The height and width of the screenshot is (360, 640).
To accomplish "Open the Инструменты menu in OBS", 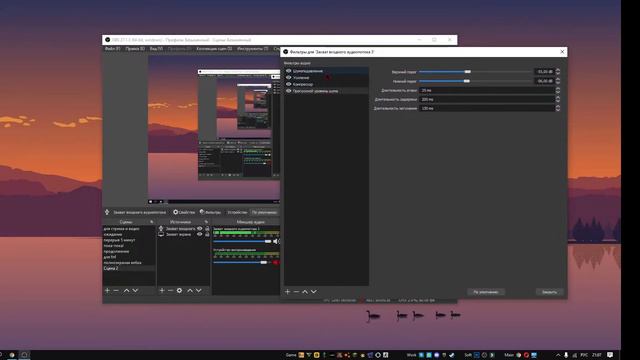I will (252, 49).
